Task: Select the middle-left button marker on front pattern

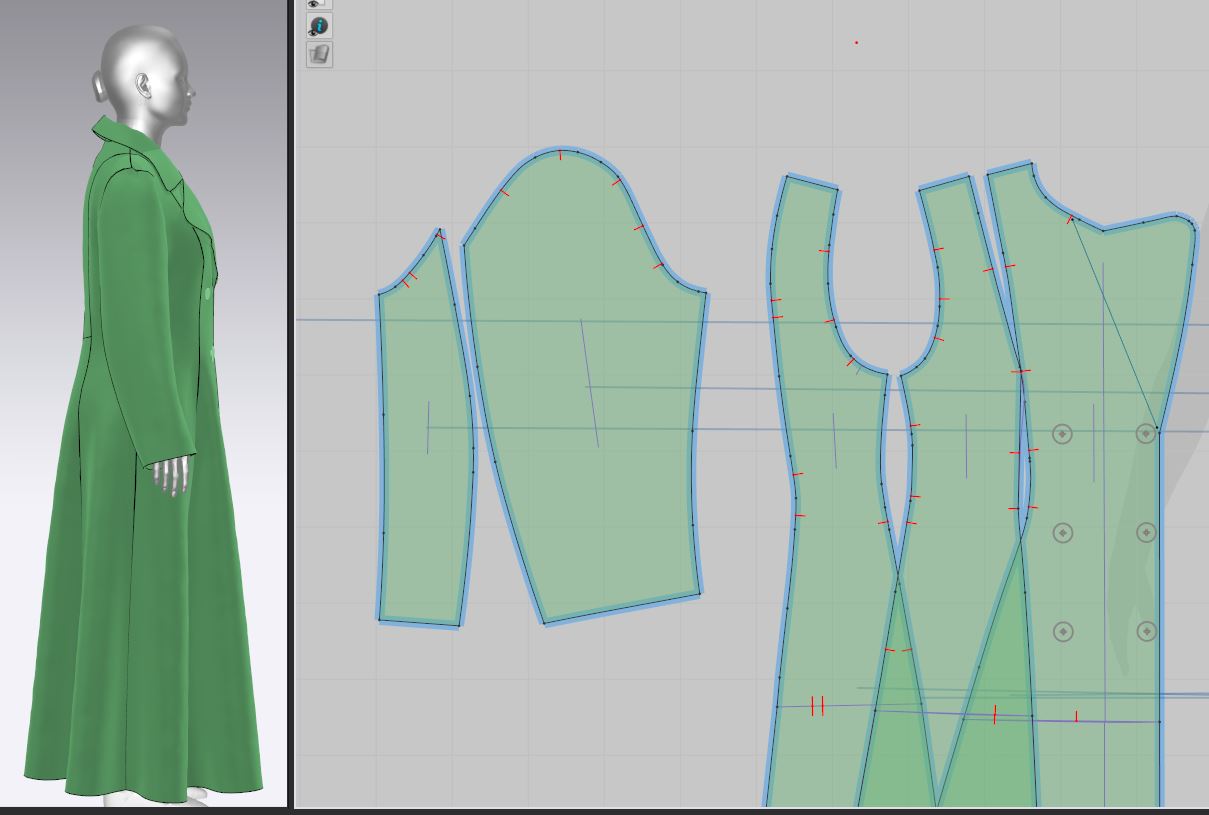Action: (x=1062, y=532)
